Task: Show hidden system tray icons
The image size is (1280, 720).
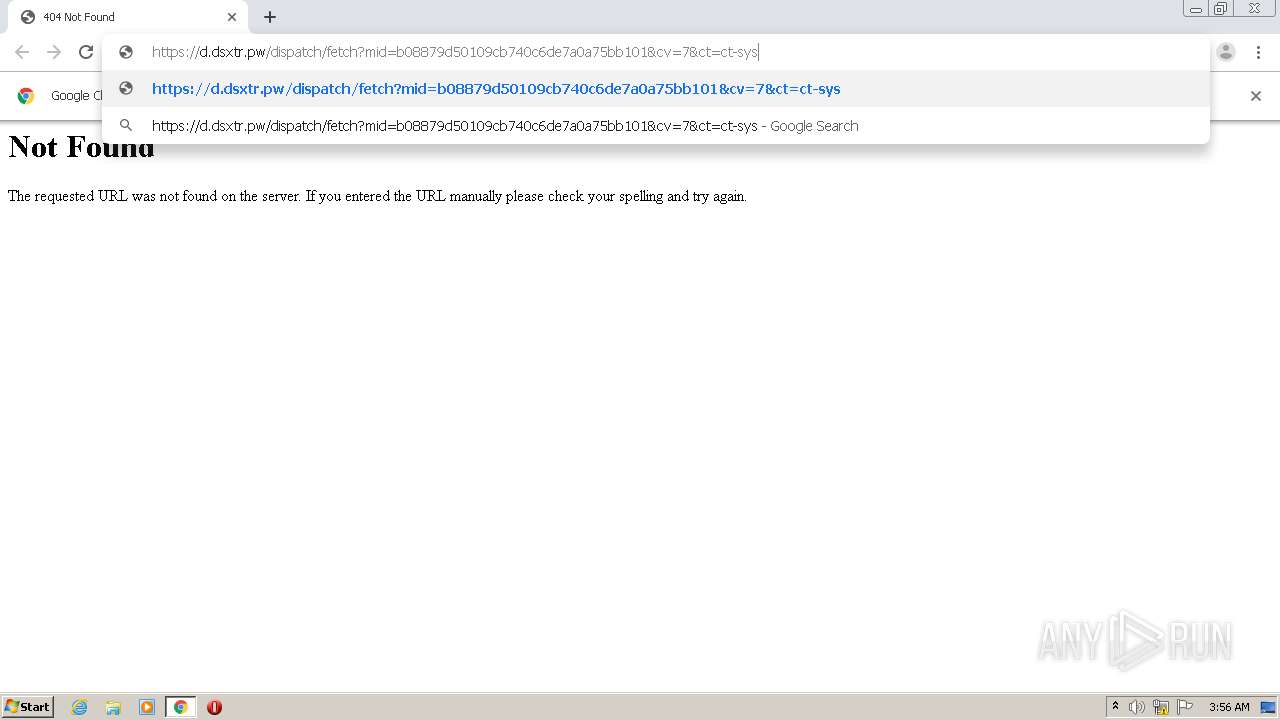Action: tap(1115, 707)
